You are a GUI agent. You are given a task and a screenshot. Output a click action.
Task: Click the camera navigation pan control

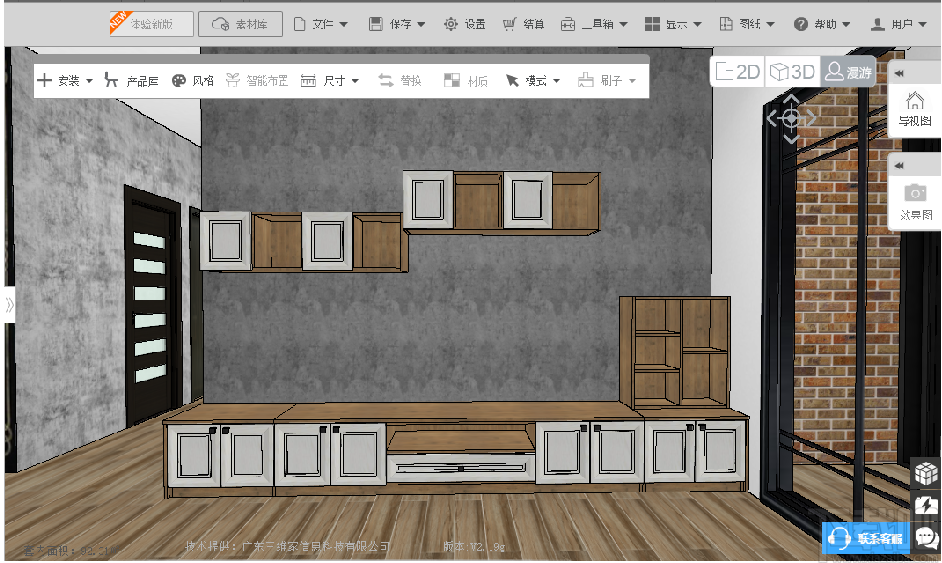(x=791, y=118)
